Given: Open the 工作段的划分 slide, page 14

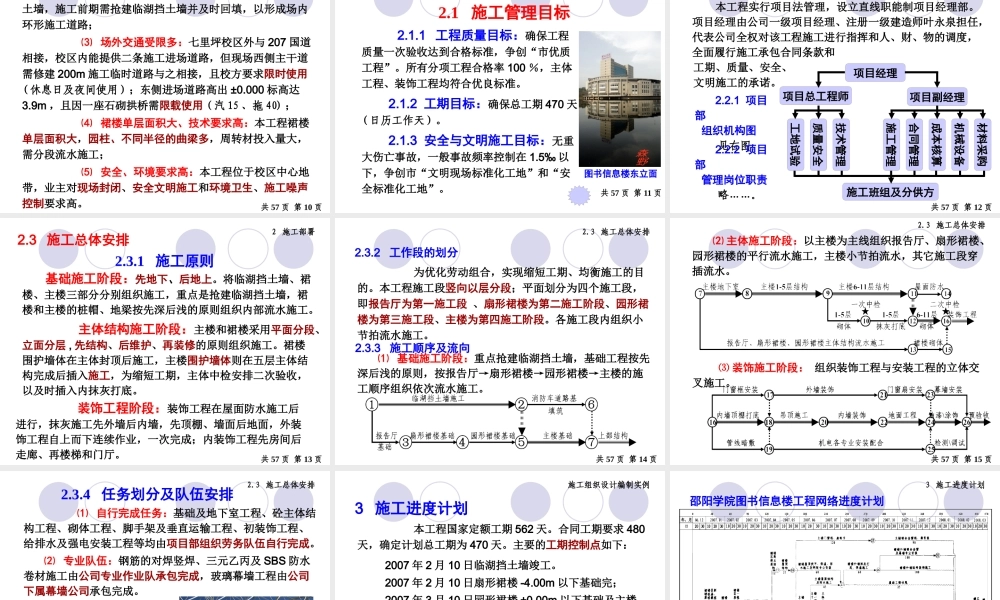Looking at the screenshot, I should pos(500,342).
